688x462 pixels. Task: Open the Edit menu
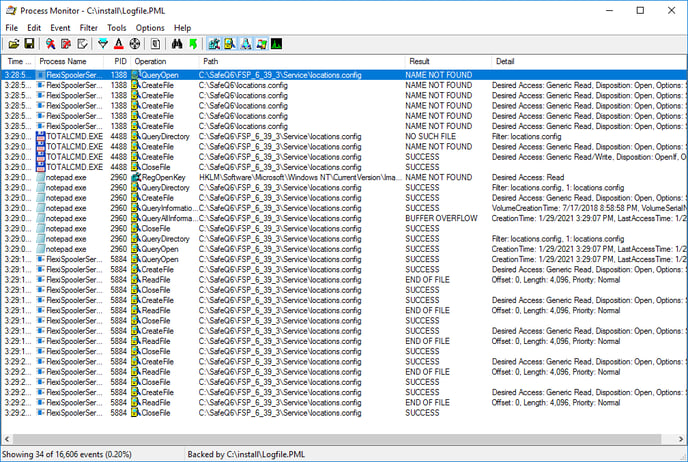coord(34,28)
